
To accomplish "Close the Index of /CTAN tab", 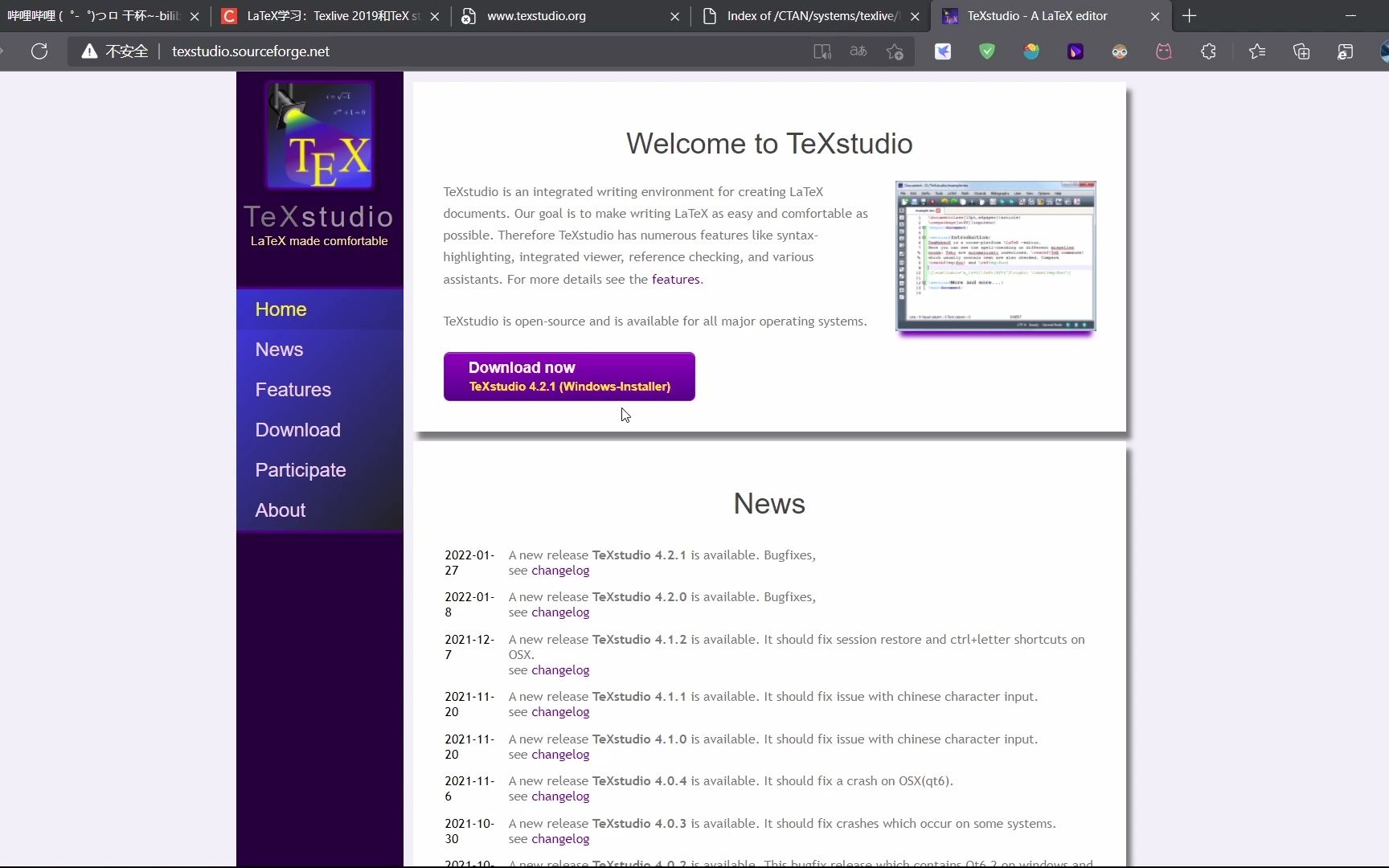I will click(x=915, y=16).
